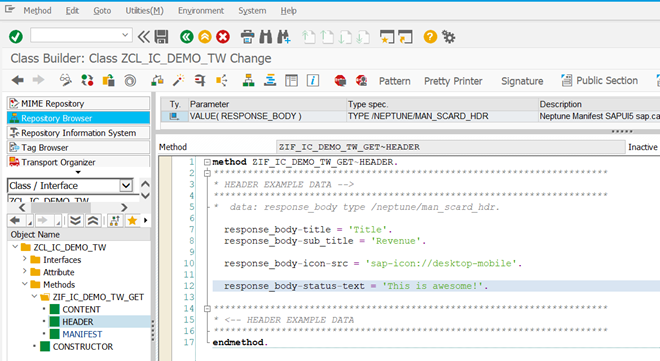
Task: Select the CONTENT method
Action: (81, 309)
